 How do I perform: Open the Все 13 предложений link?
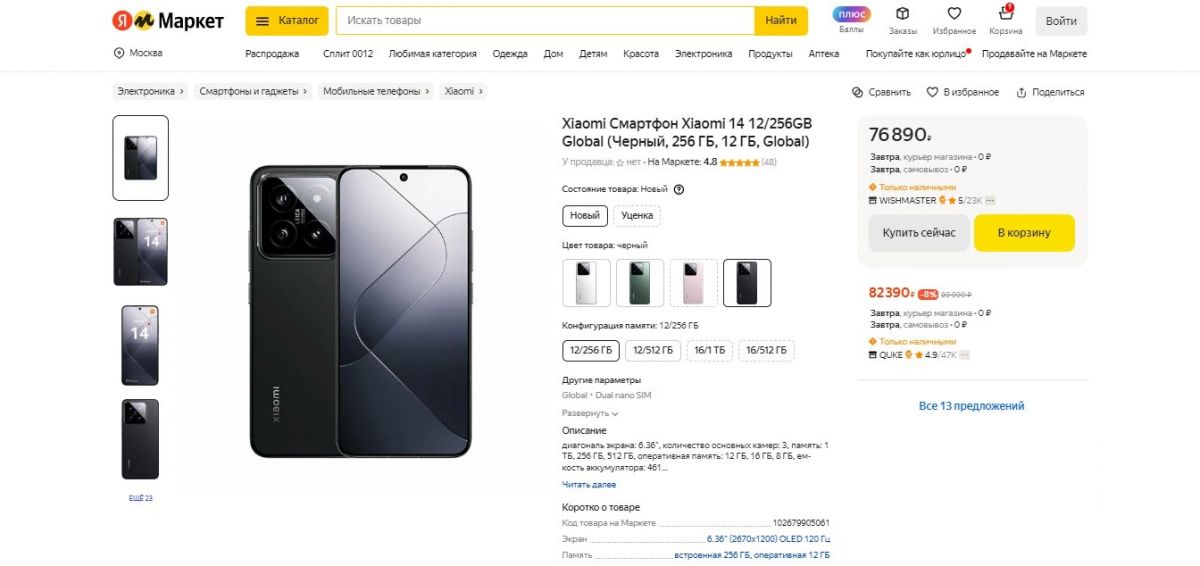pyautogui.click(x=971, y=406)
